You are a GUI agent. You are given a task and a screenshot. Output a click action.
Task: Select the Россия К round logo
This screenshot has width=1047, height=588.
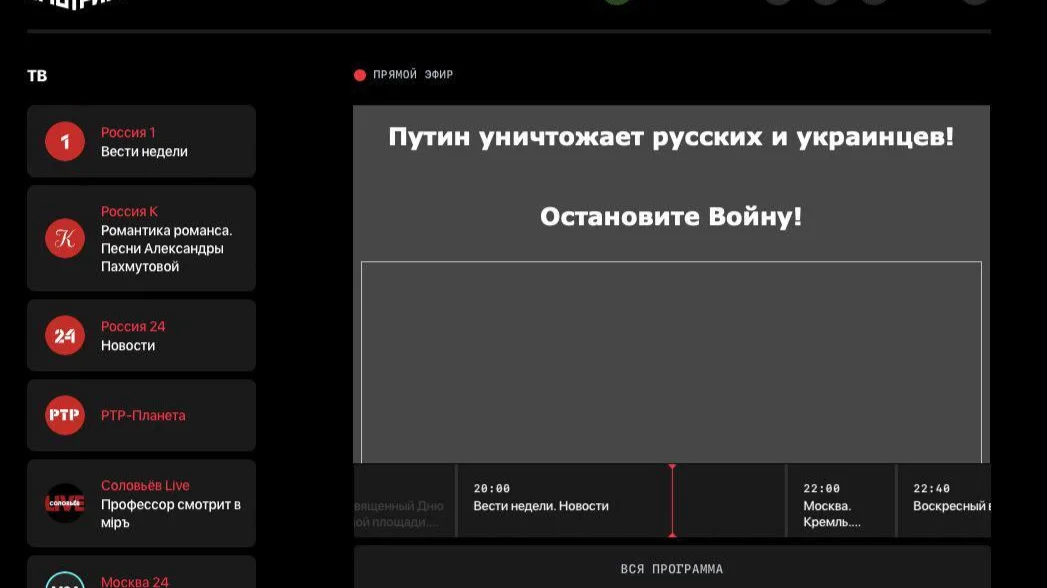tap(65, 238)
